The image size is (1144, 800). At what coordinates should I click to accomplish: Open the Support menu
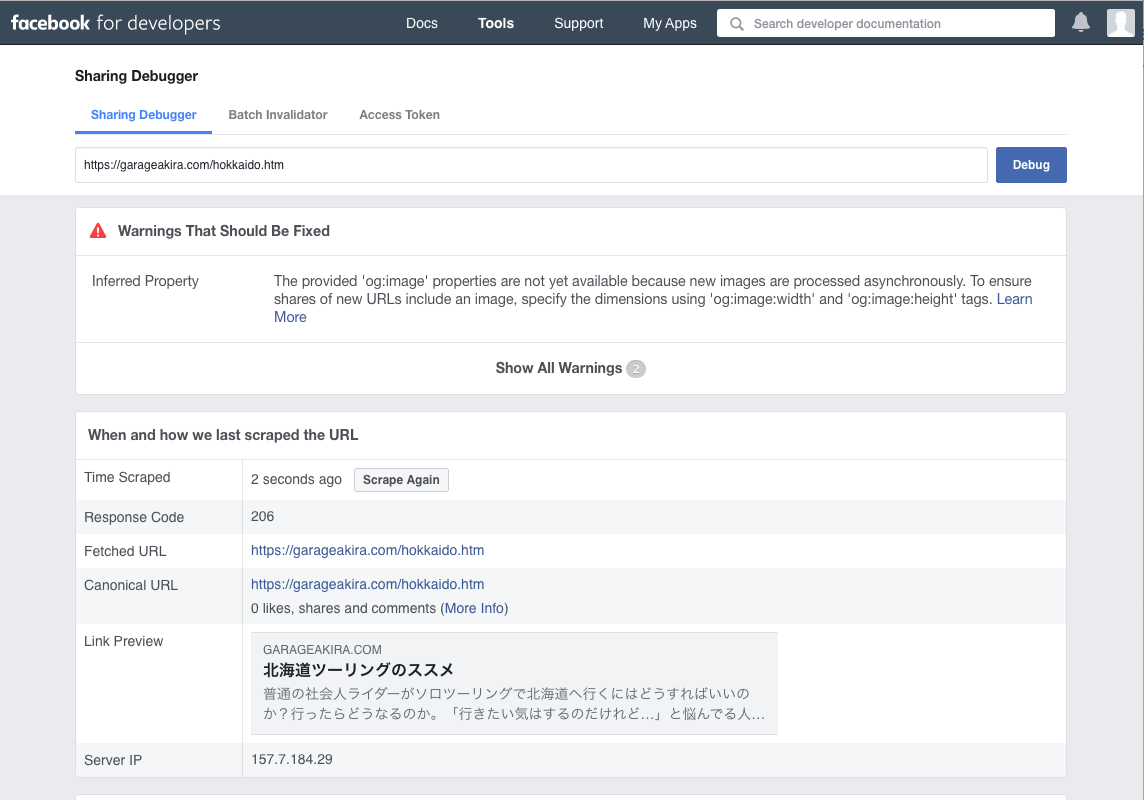(x=579, y=23)
